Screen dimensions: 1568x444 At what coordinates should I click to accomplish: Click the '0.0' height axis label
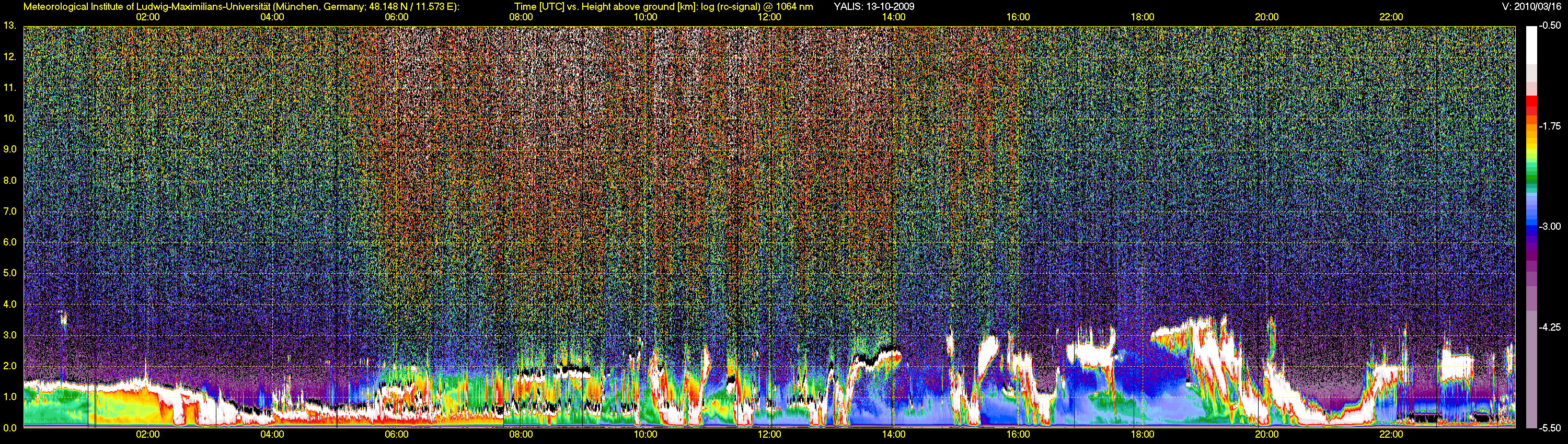tap(10, 428)
